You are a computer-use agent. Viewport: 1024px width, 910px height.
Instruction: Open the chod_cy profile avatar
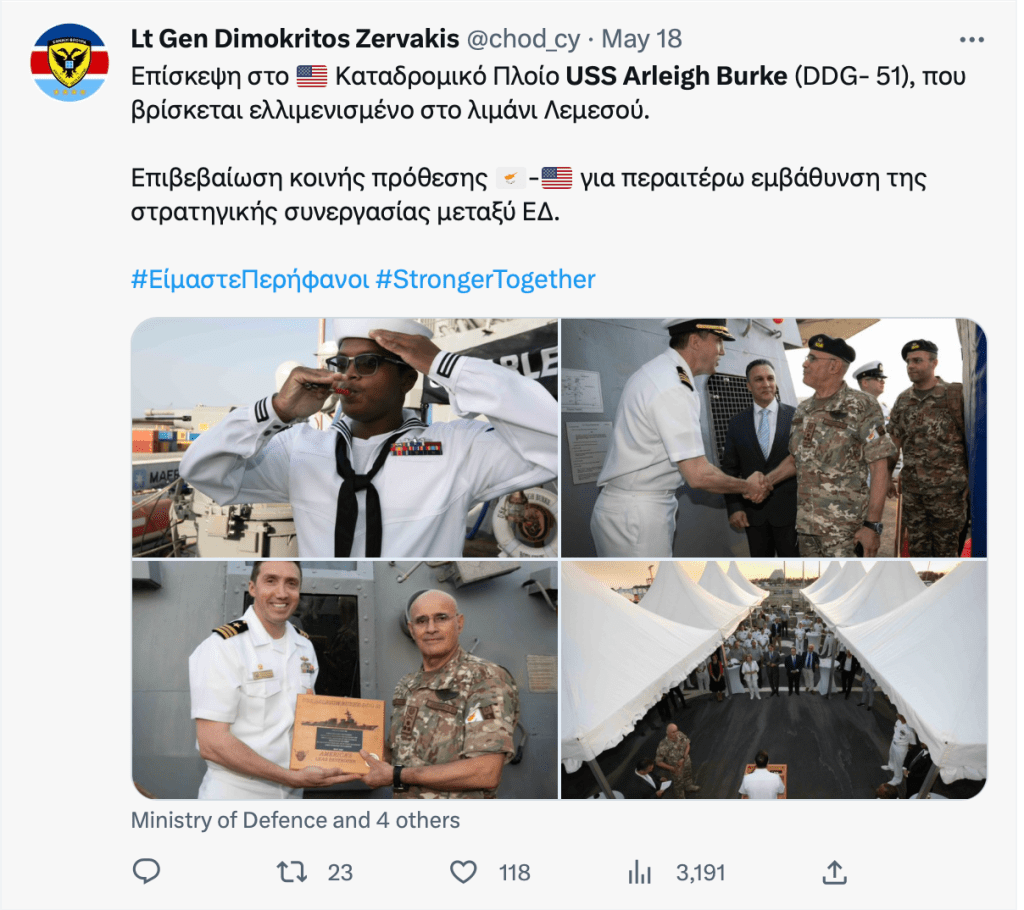click(69, 62)
